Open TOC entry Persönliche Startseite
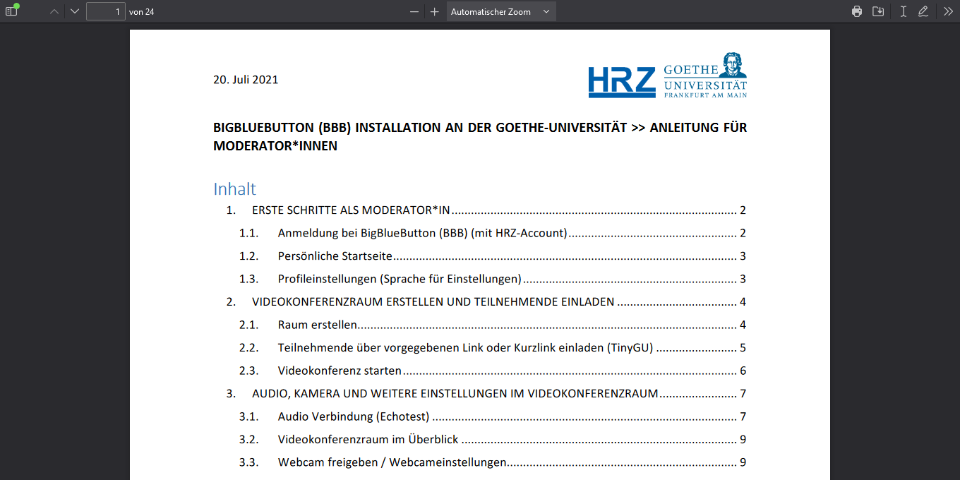Viewport: 960px width, 480px height. 493,256
